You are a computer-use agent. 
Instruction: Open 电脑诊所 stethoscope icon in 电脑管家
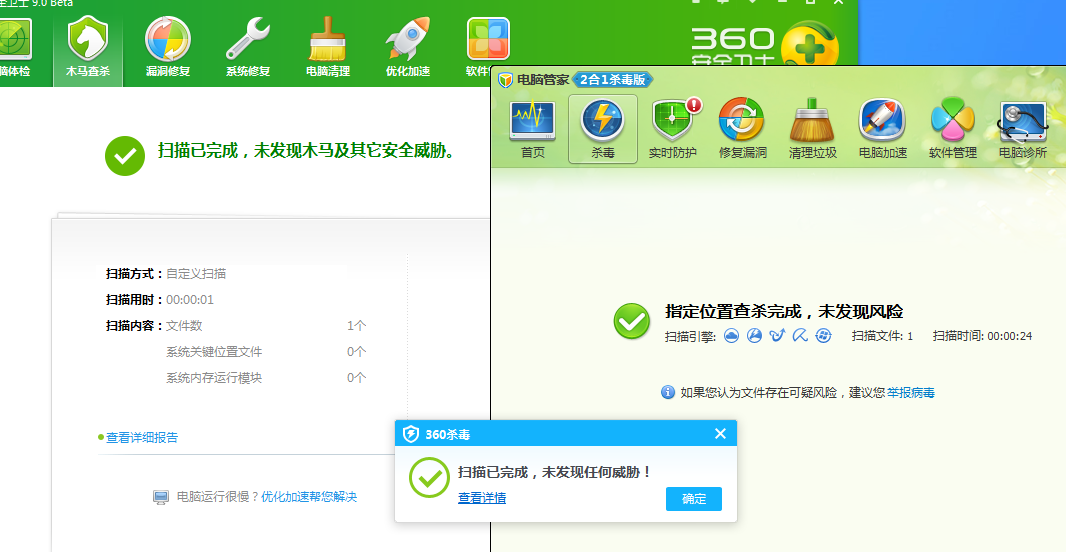(x=1022, y=128)
